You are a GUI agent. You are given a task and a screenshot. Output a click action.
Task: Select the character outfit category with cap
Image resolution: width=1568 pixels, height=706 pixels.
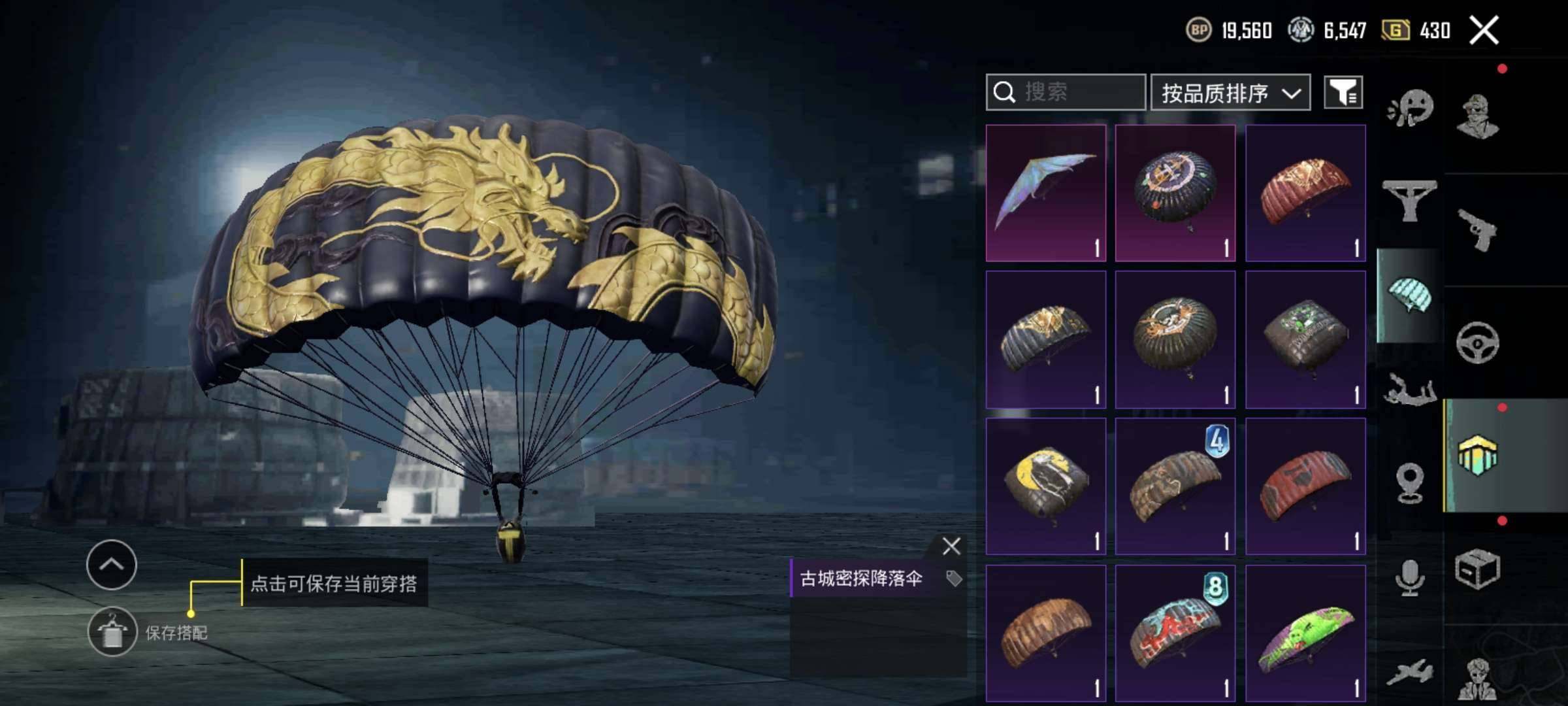coord(1478,116)
